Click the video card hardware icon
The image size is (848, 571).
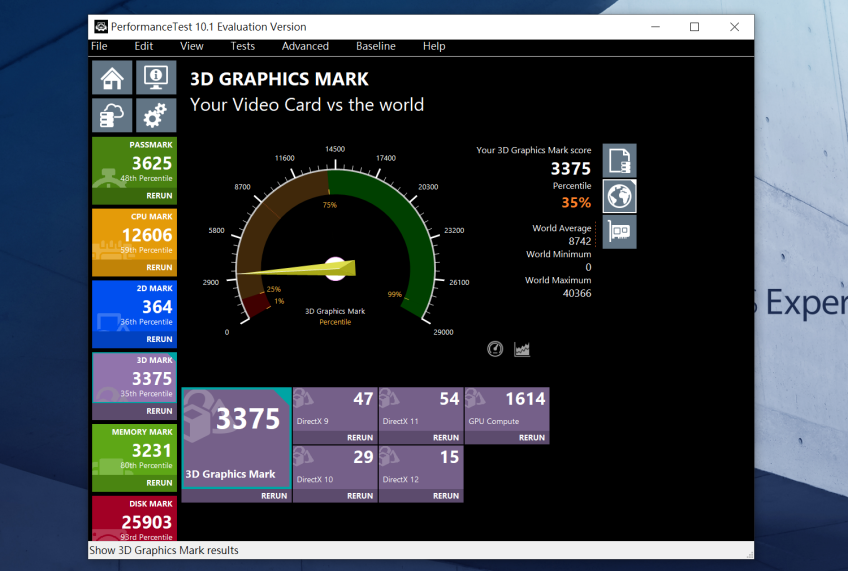pyautogui.click(x=619, y=231)
